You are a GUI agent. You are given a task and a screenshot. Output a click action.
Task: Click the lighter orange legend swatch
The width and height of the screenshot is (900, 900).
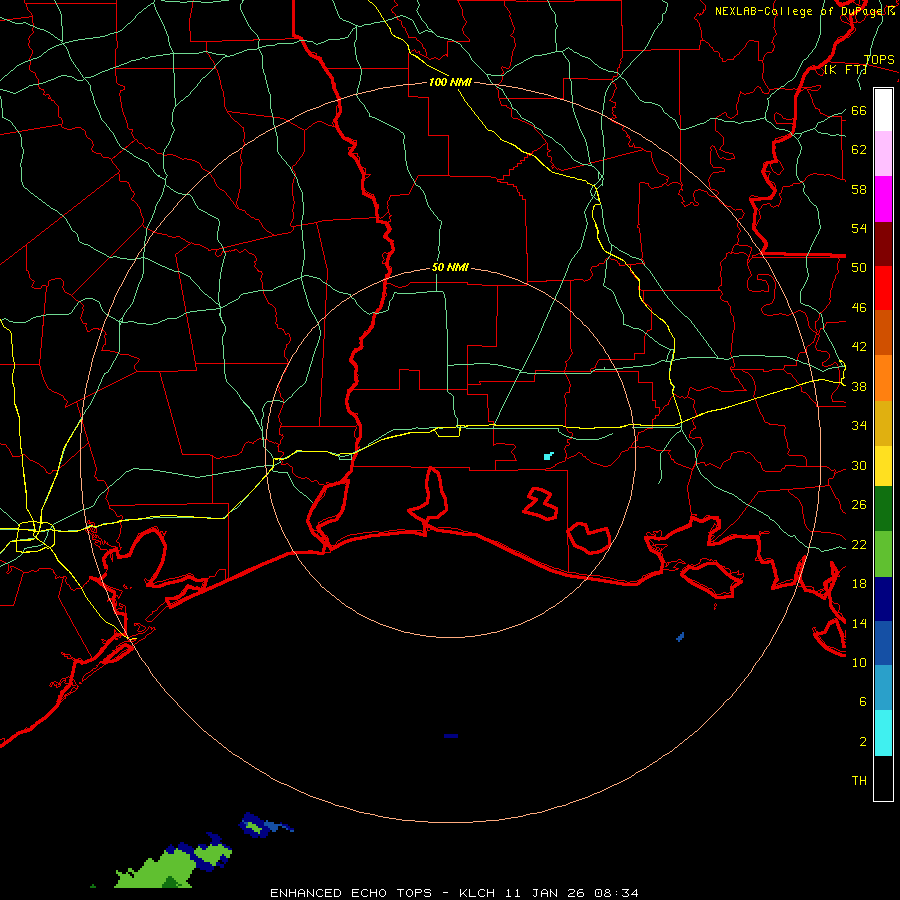coord(883,378)
